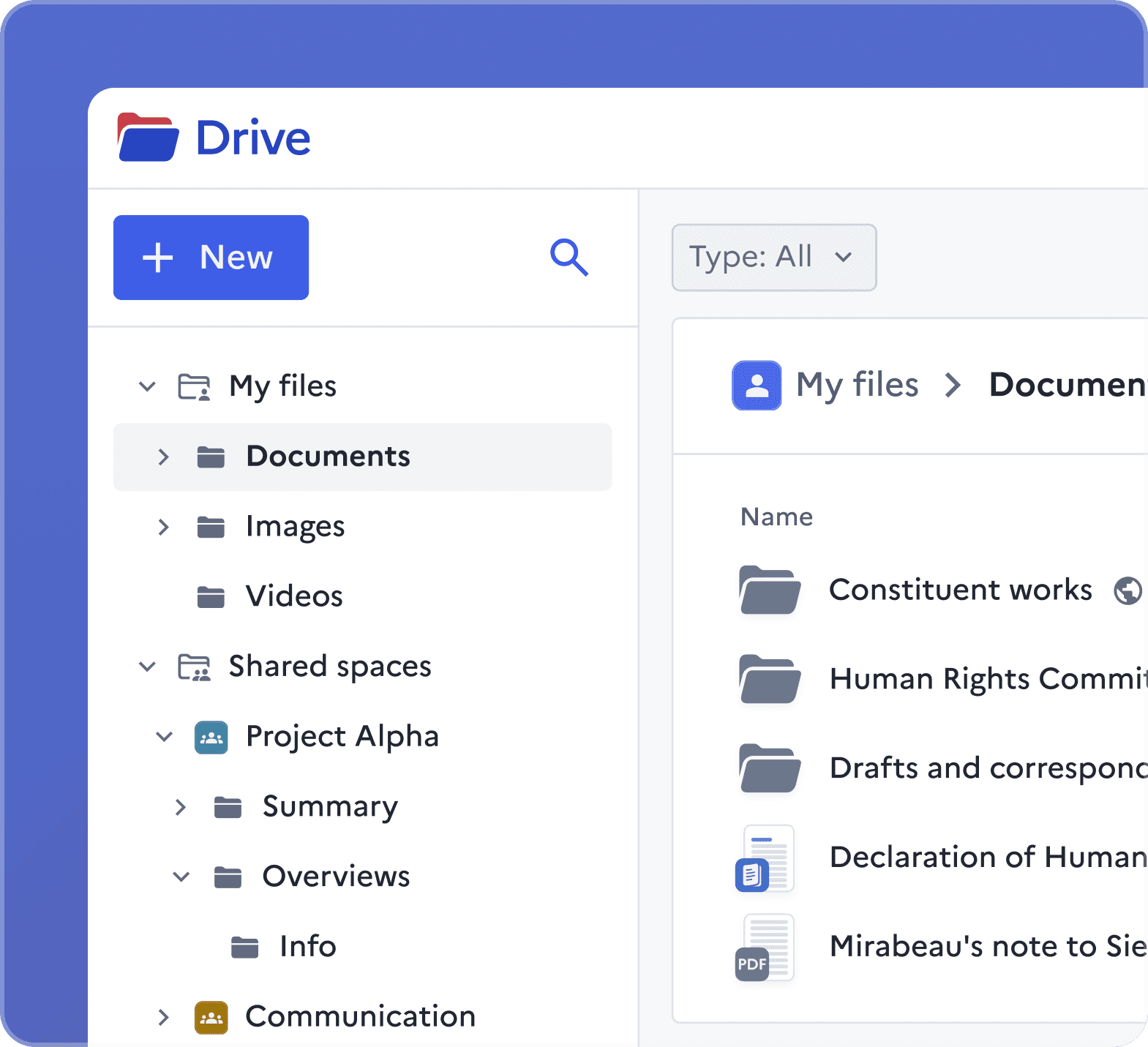Click the Declaration of Human document icon
Viewport: 1148px width, 1047px height.
coord(765,858)
